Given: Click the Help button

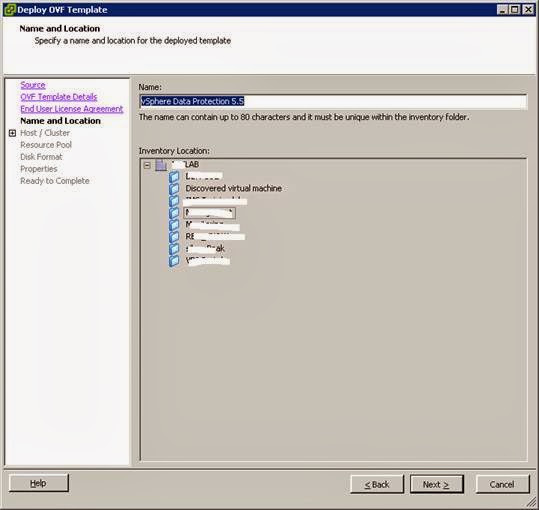Looking at the screenshot, I should point(39,483).
